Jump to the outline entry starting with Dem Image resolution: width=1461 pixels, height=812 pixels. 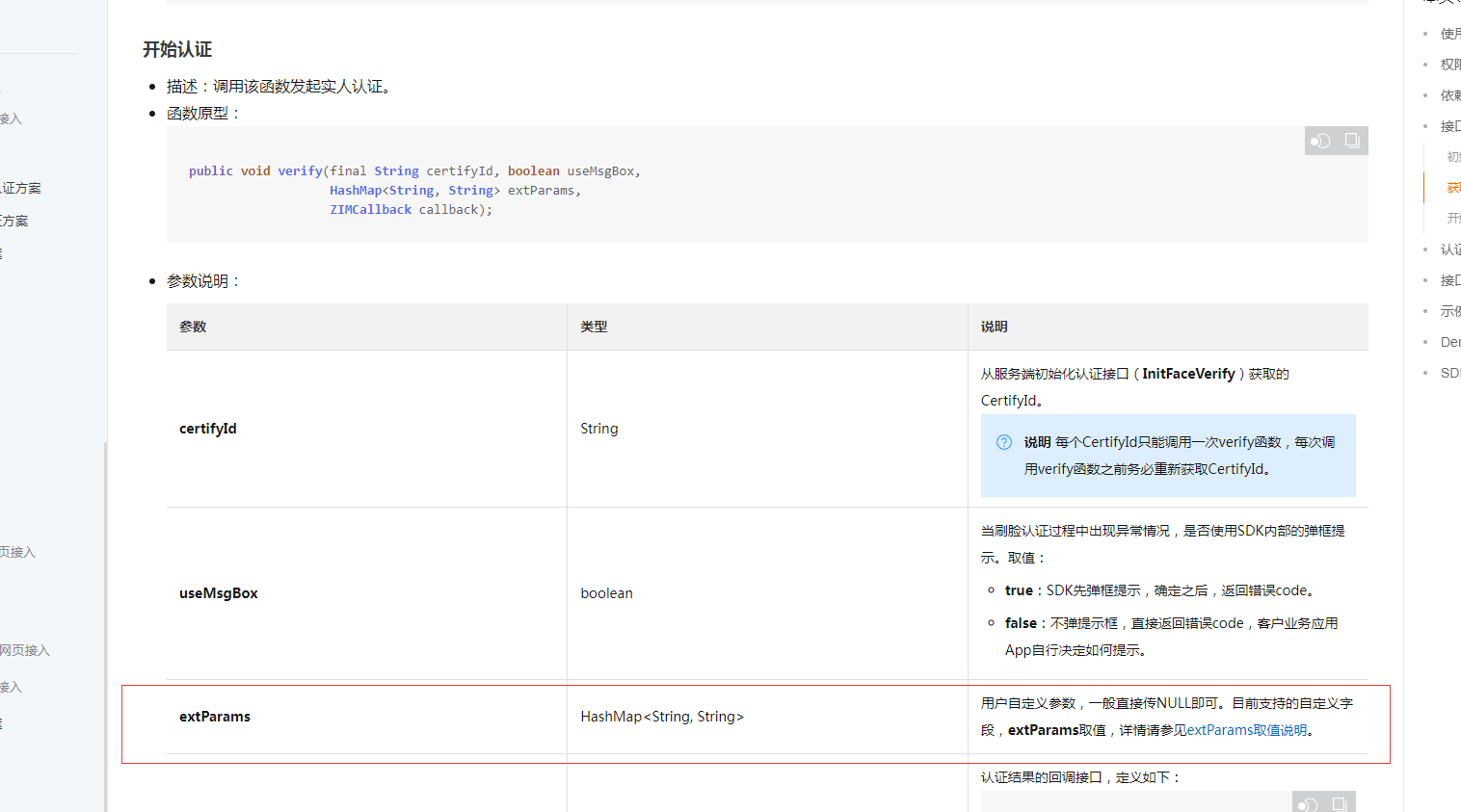[x=1450, y=342]
